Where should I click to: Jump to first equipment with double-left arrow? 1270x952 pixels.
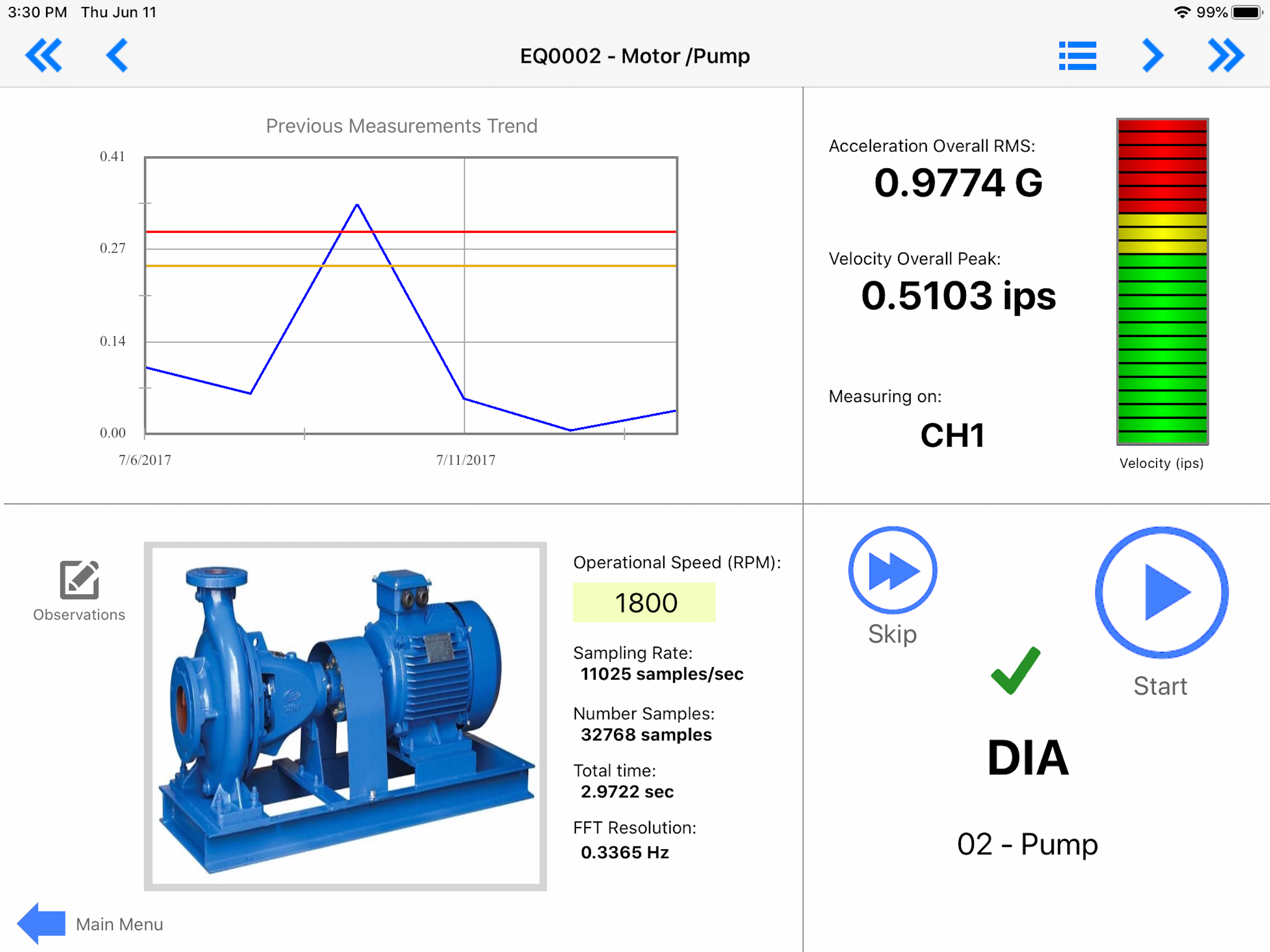click(44, 56)
